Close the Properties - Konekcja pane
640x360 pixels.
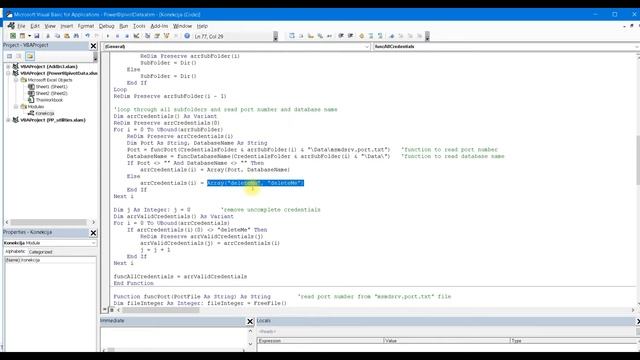tap(93, 233)
